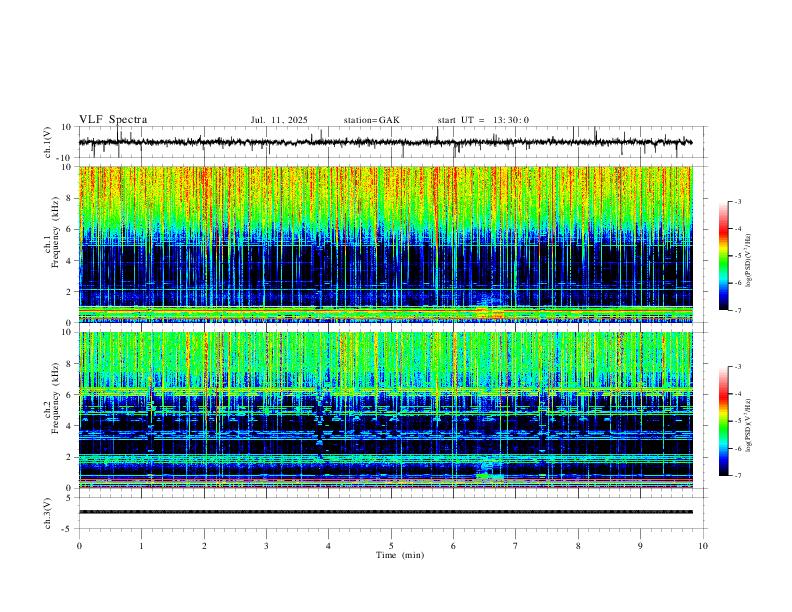The width and height of the screenshot is (792, 612).
Task: Click the ch.2 spectrogram panel
Action: tap(385, 410)
